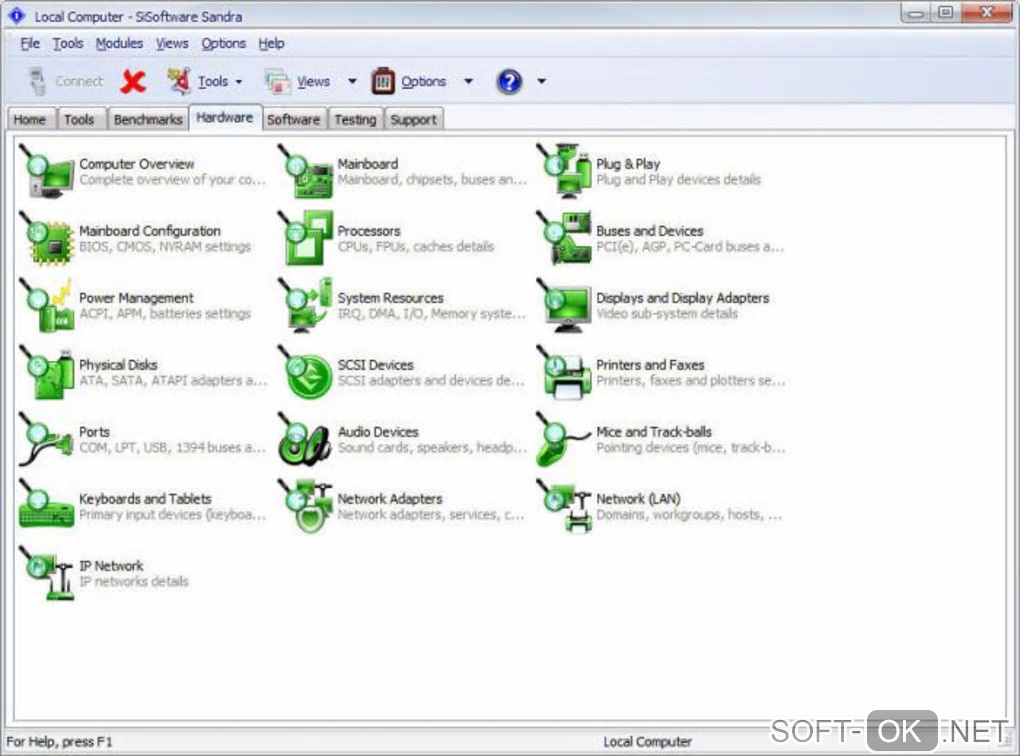Open the Modules menu
Screen dimensions: 1020x756
(119, 44)
